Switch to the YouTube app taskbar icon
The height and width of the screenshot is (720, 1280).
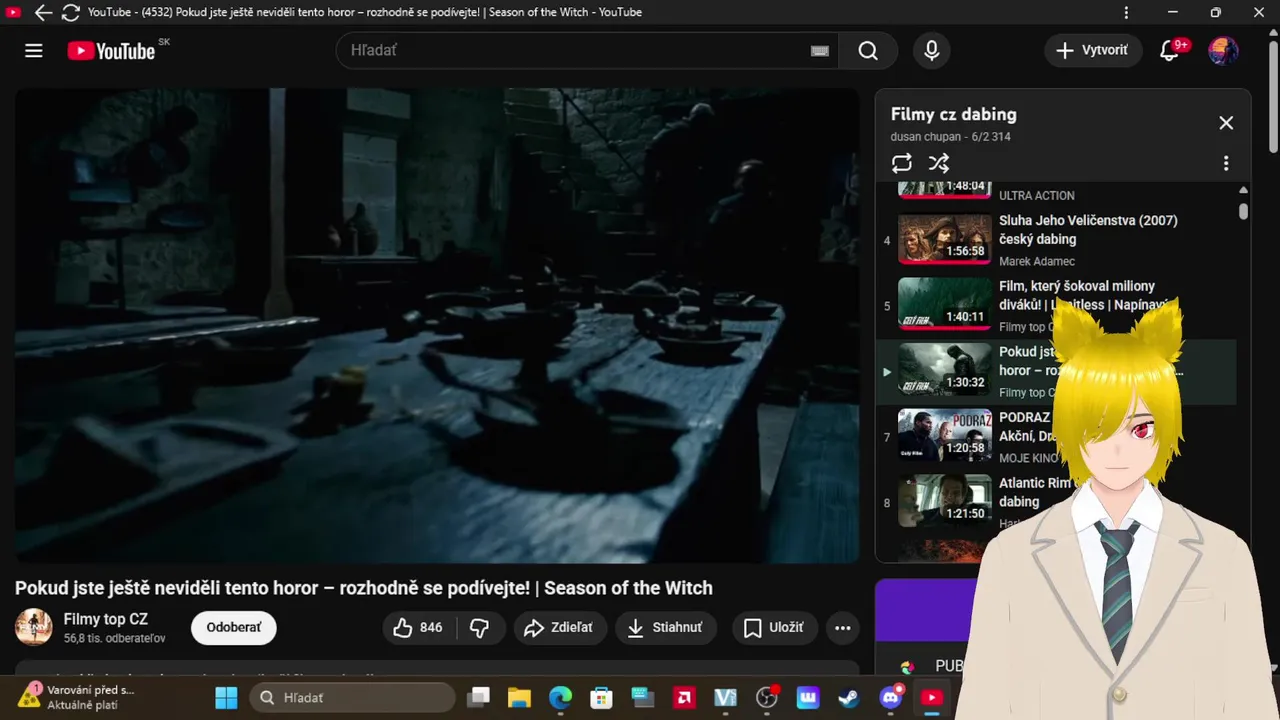[x=932, y=698]
